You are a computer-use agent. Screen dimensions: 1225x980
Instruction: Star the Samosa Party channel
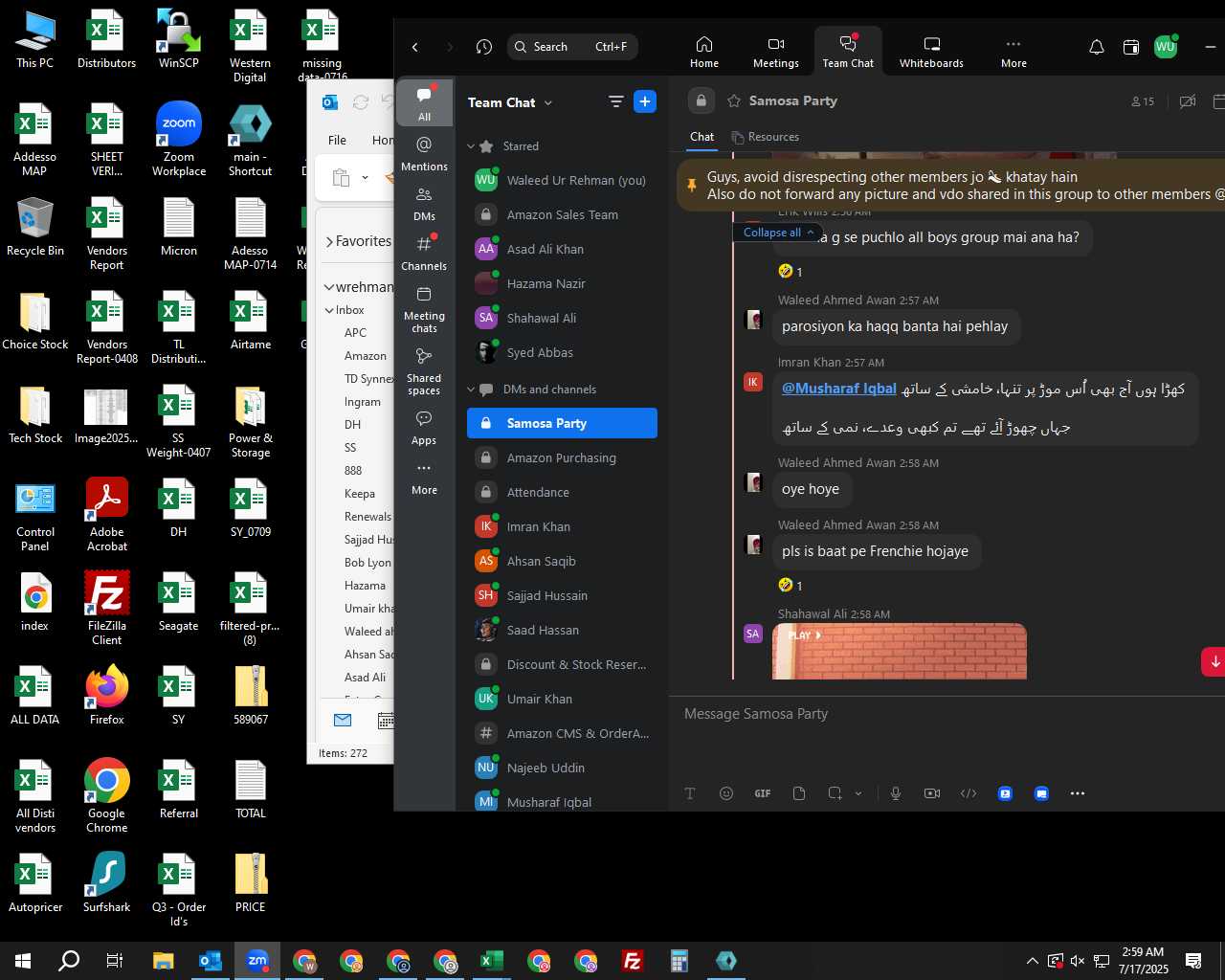point(734,100)
